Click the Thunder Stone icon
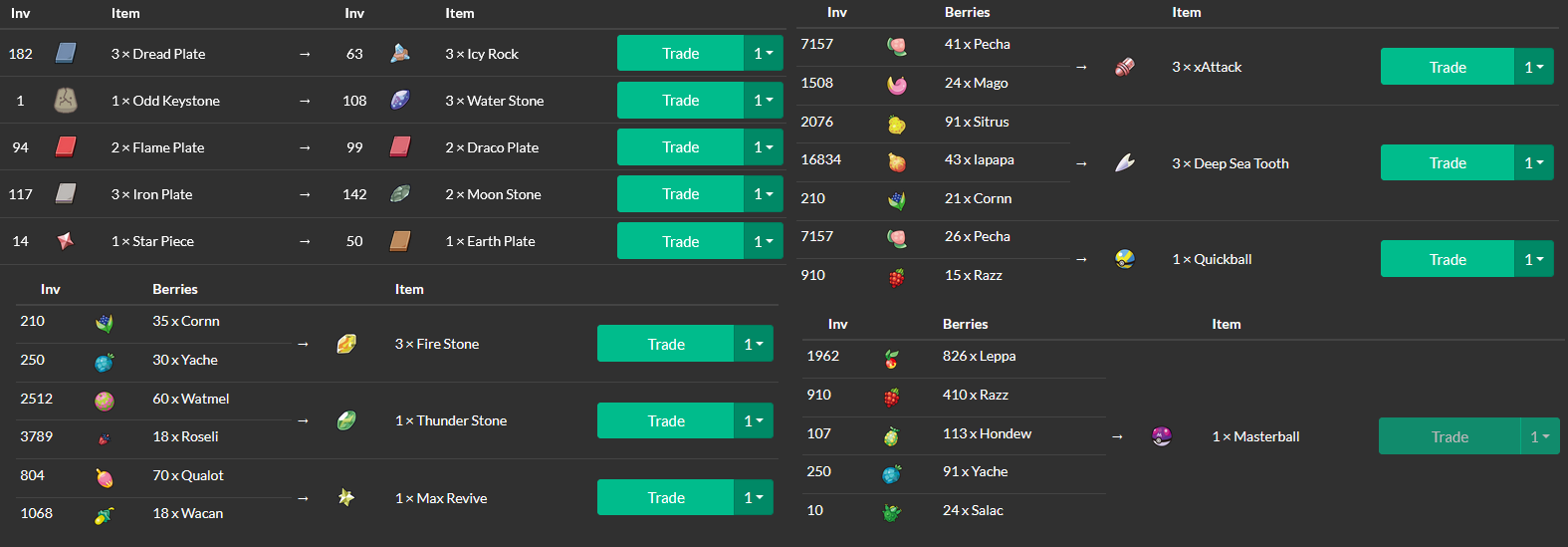The image size is (1568, 547). click(346, 420)
